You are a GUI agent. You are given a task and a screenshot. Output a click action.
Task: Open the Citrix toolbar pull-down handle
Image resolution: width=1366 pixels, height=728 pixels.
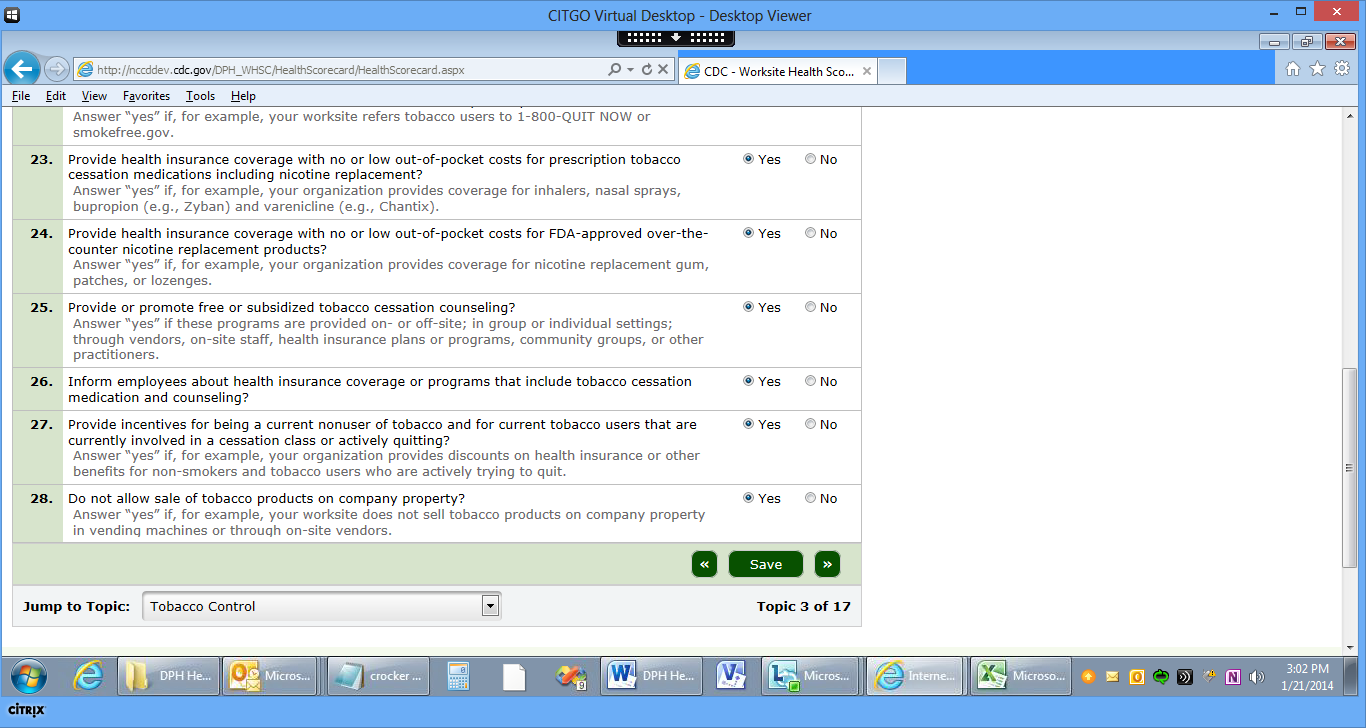pos(676,37)
